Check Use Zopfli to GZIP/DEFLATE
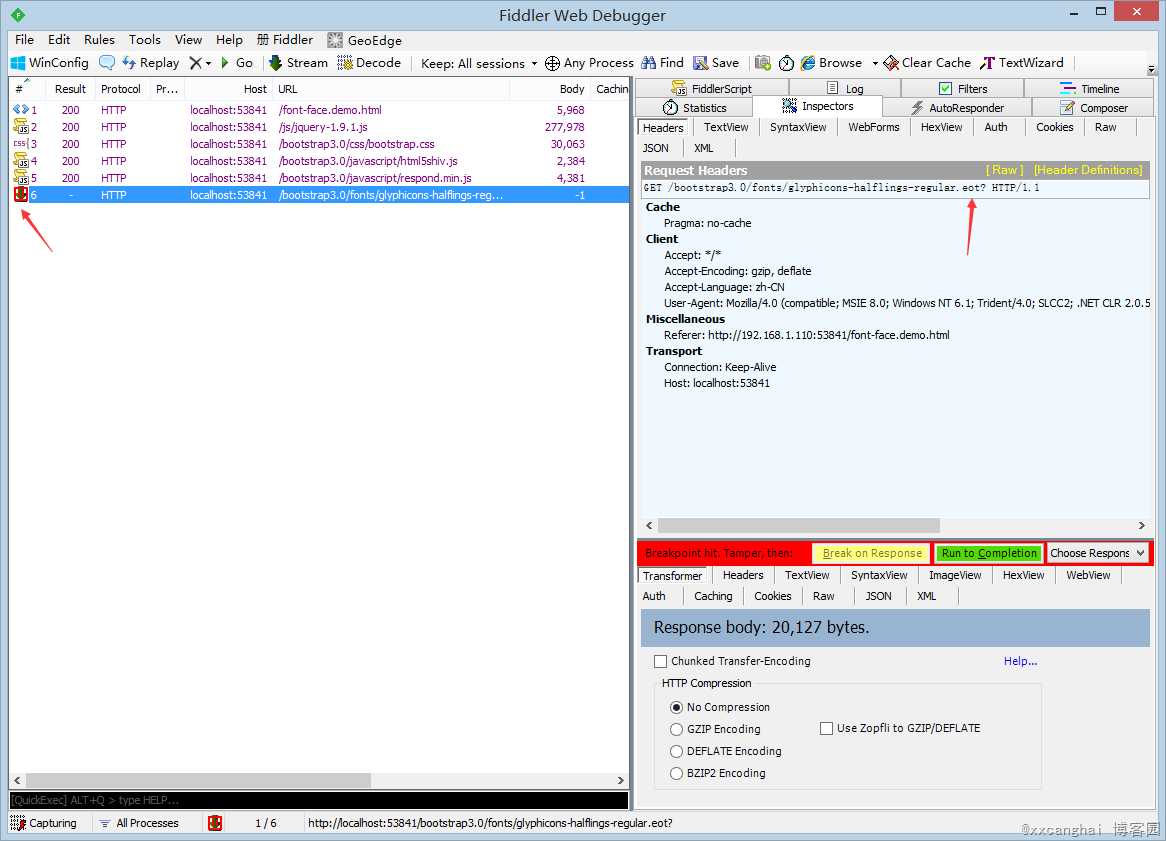The height and width of the screenshot is (841, 1166). click(x=826, y=729)
